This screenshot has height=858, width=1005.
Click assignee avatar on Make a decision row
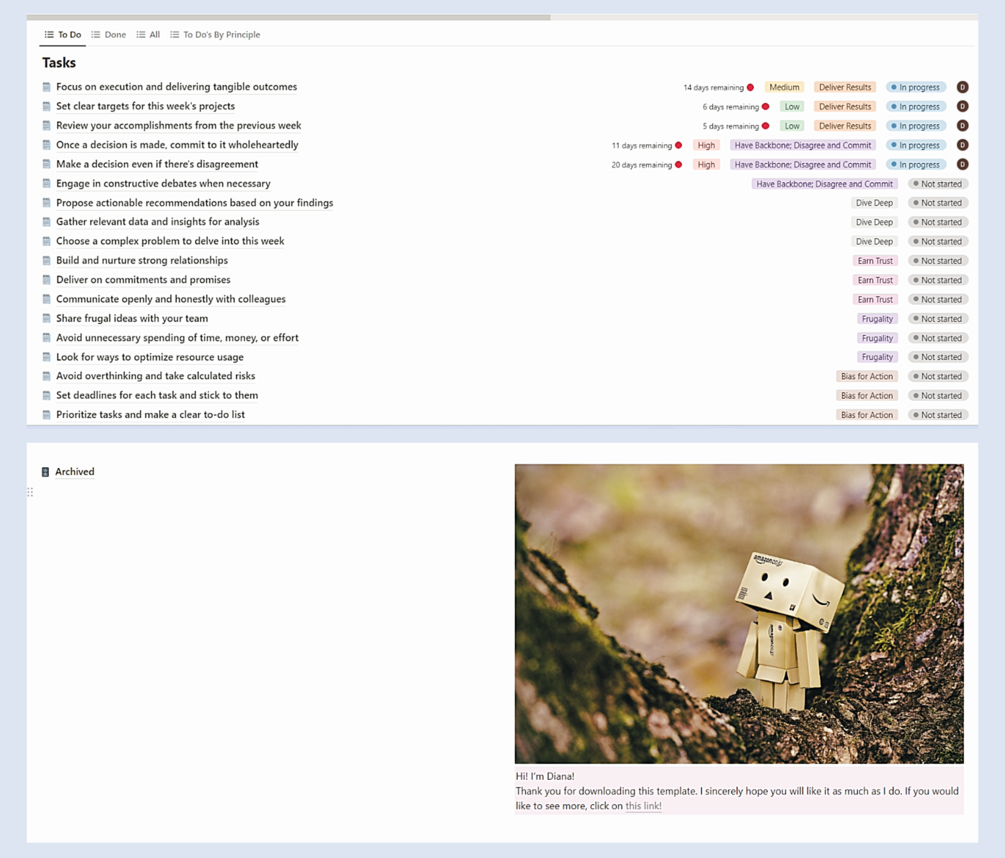coord(962,164)
